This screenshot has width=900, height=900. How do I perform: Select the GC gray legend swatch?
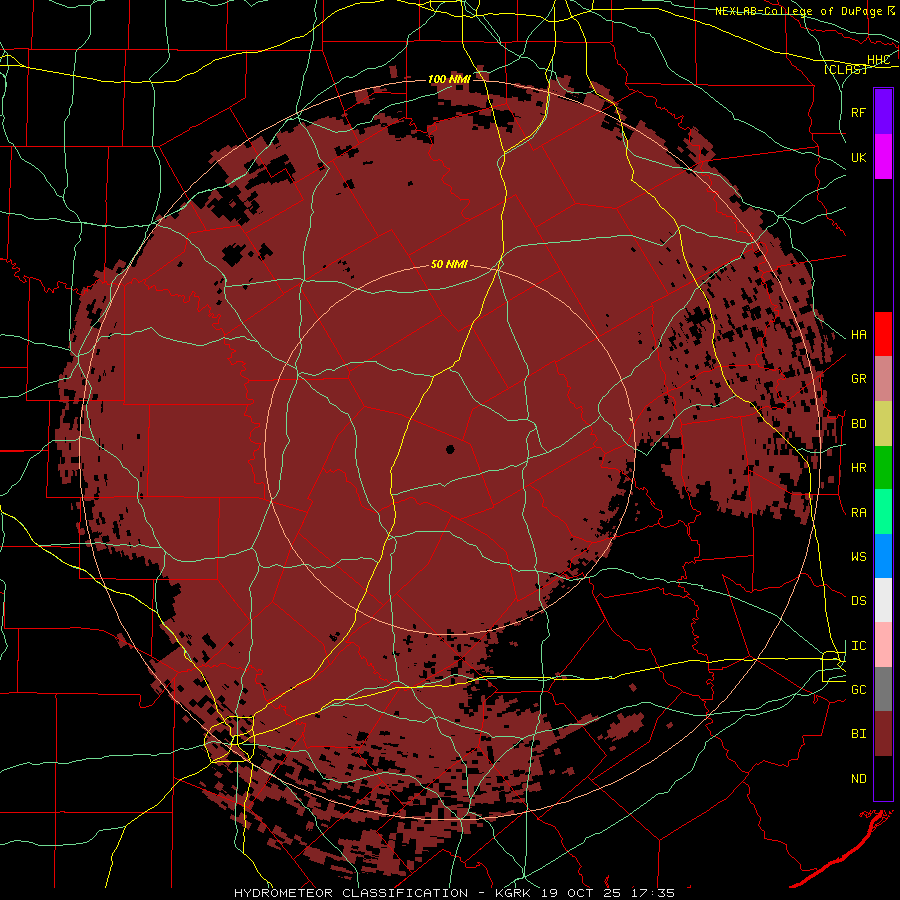coord(883,689)
